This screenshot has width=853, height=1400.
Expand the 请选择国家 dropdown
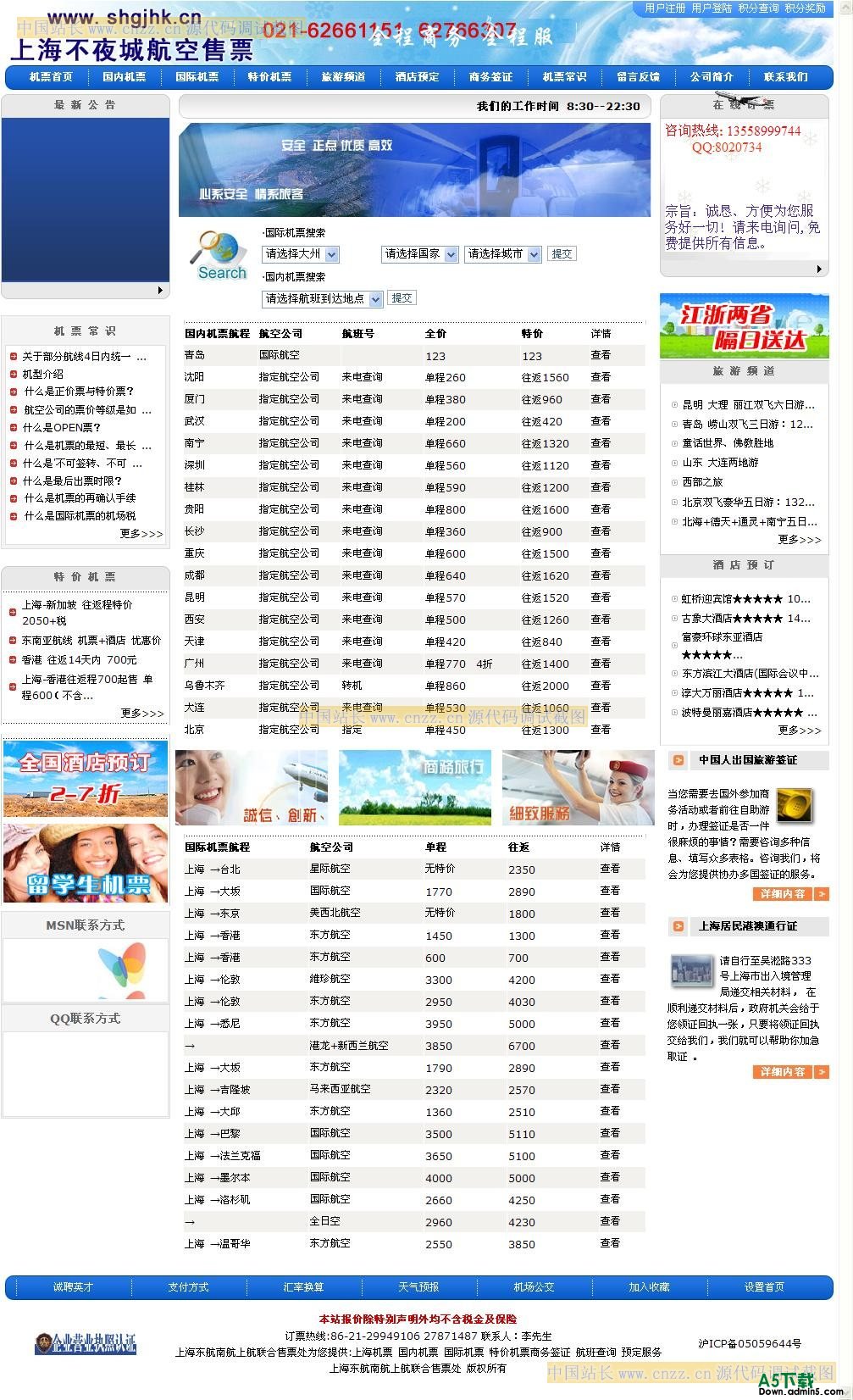tap(420, 254)
